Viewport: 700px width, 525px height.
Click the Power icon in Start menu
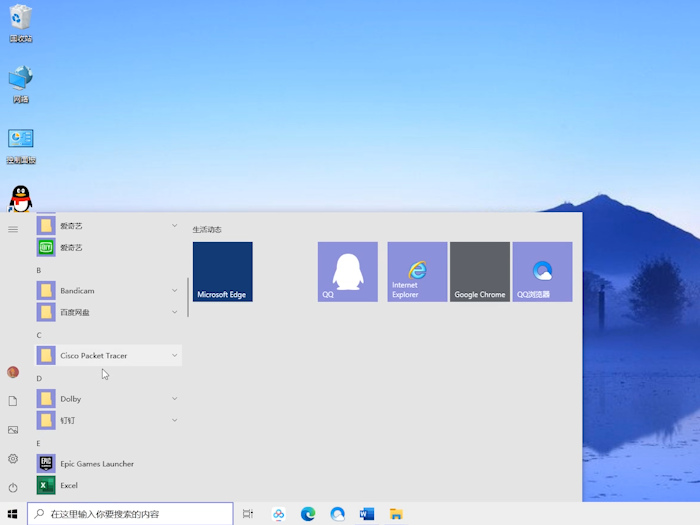coord(13,488)
